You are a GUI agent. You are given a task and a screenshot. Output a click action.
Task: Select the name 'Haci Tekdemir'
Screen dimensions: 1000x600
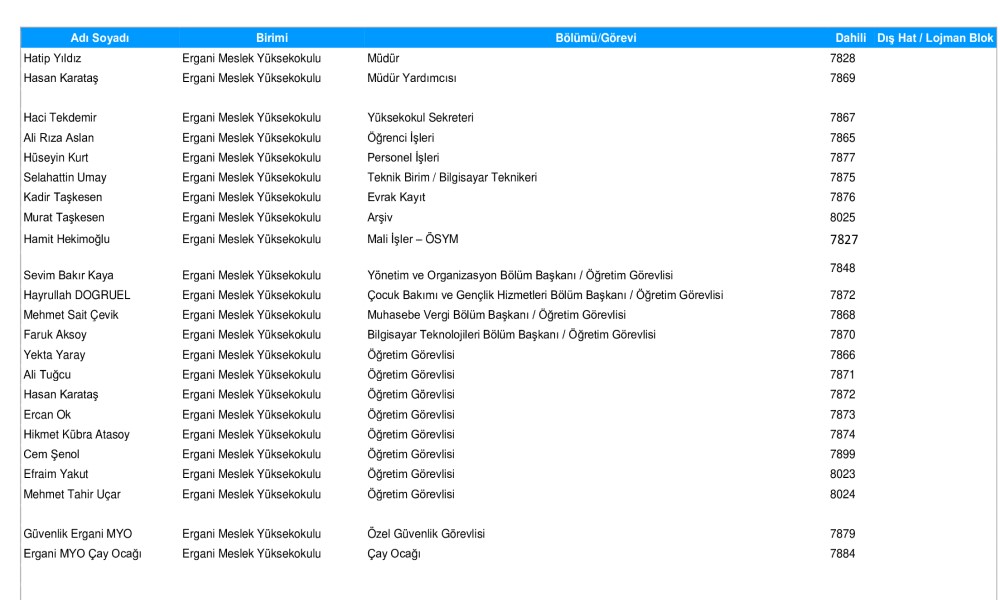tap(60, 118)
